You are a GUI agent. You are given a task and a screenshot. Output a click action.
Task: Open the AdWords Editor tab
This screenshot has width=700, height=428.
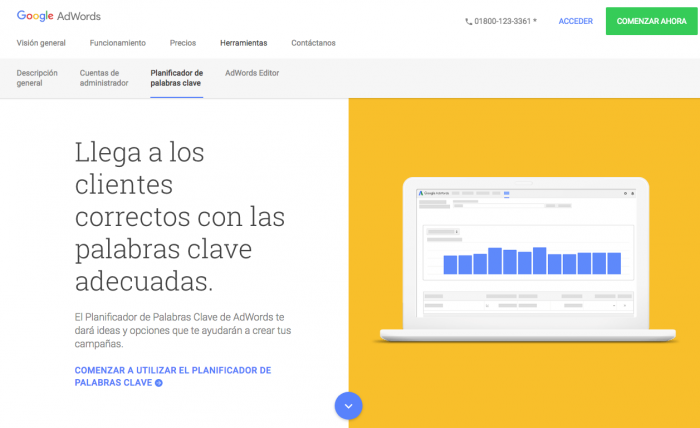click(x=252, y=73)
